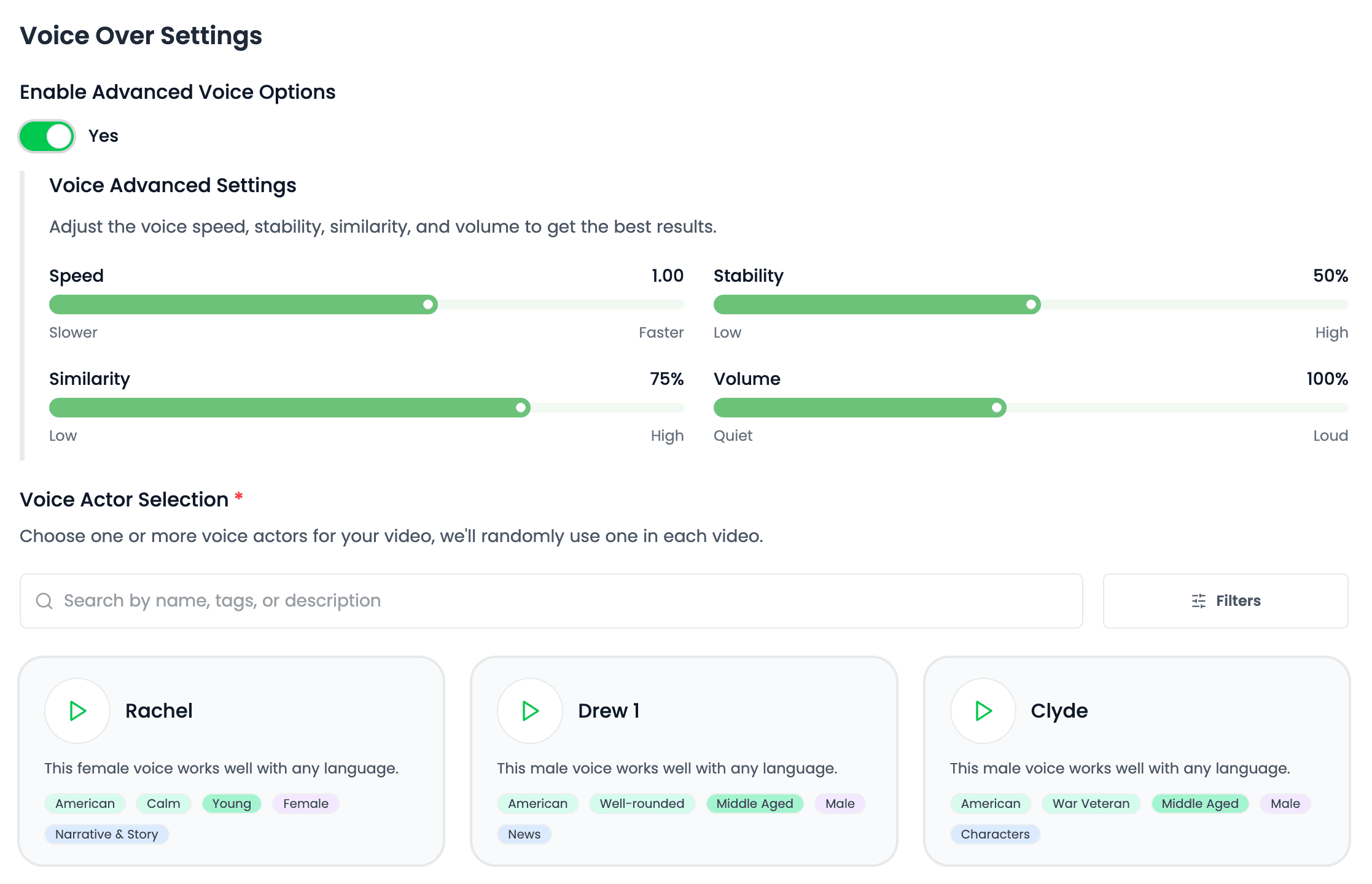Viewport: 1372px width, 884px height.
Task: Click the Similarity value 75%
Action: [x=667, y=379]
